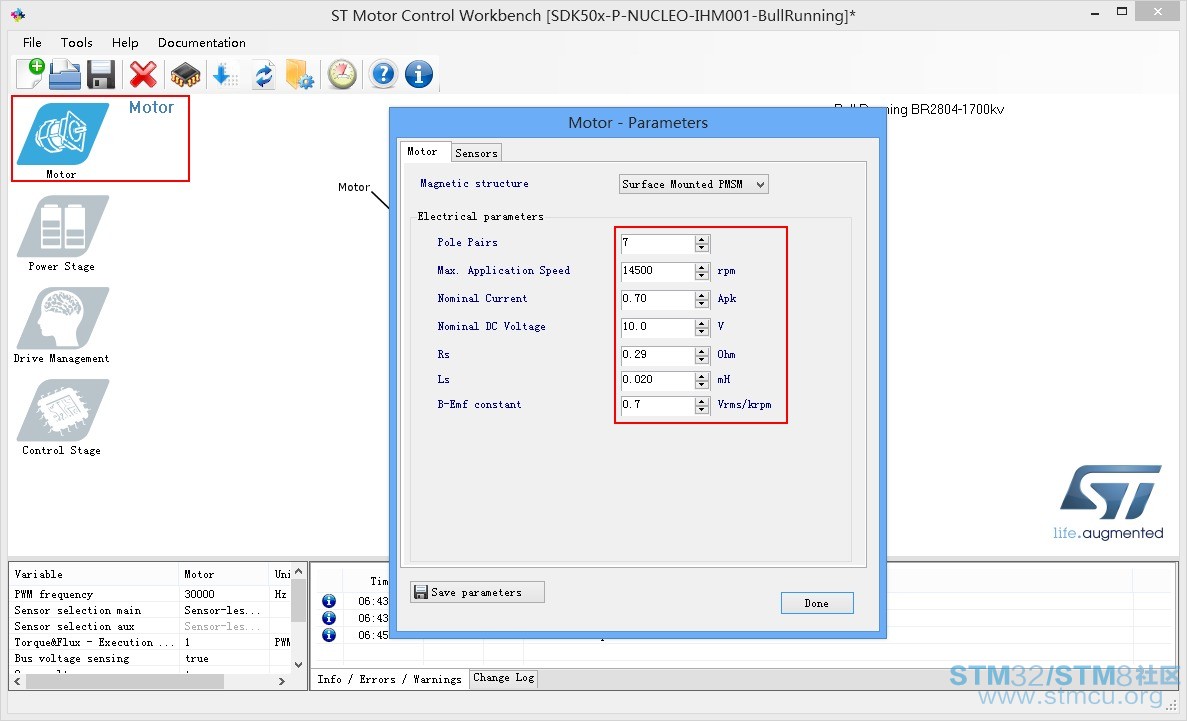
Task: Open the Documentation menu
Action: [x=201, y=42]
